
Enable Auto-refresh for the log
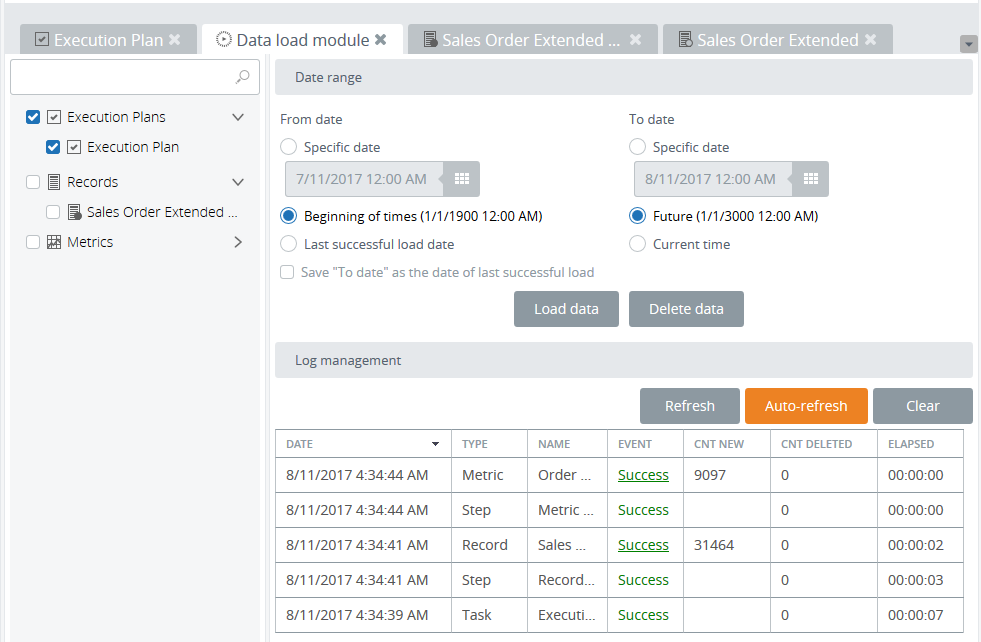(805, 406)
